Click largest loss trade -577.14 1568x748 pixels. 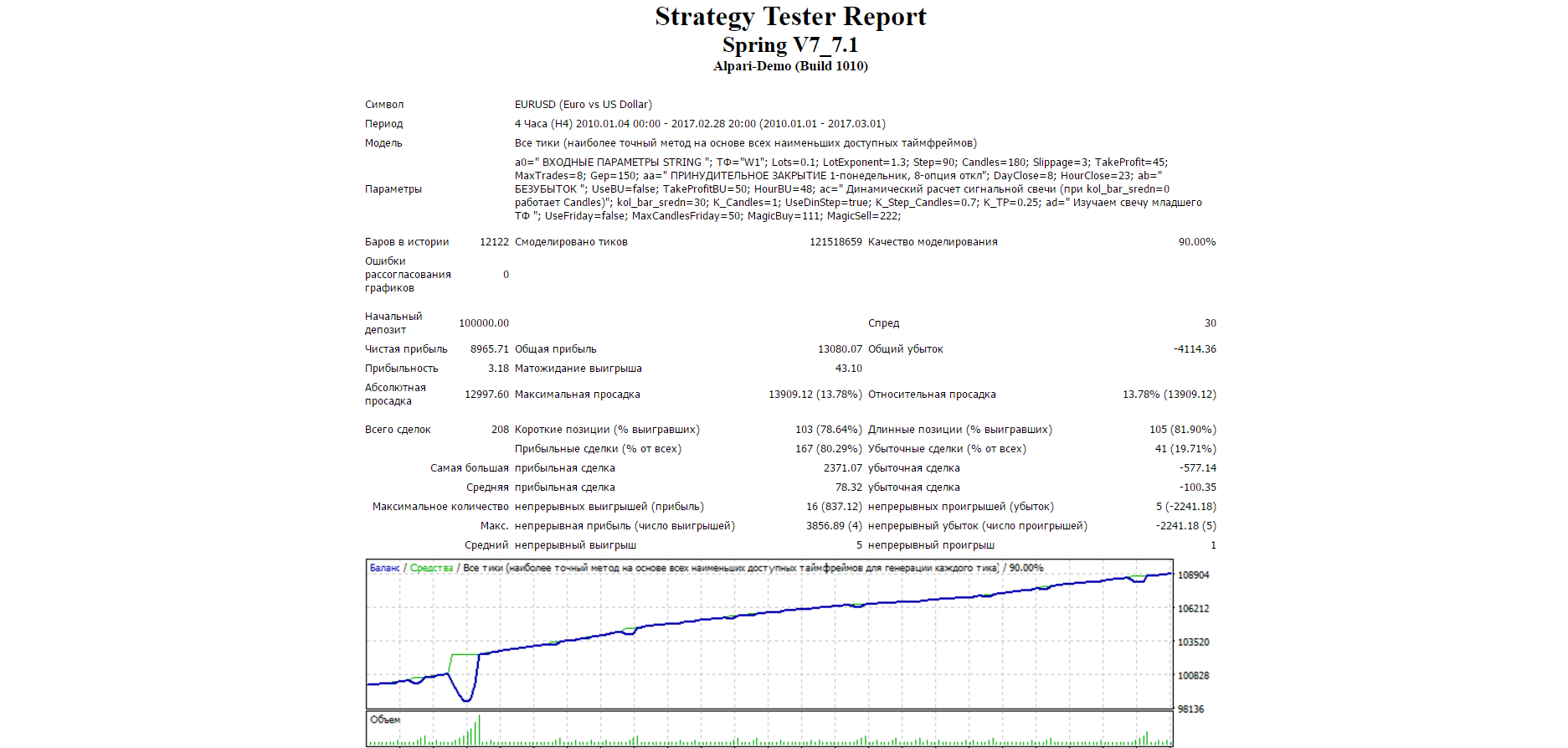[1198, 468]
